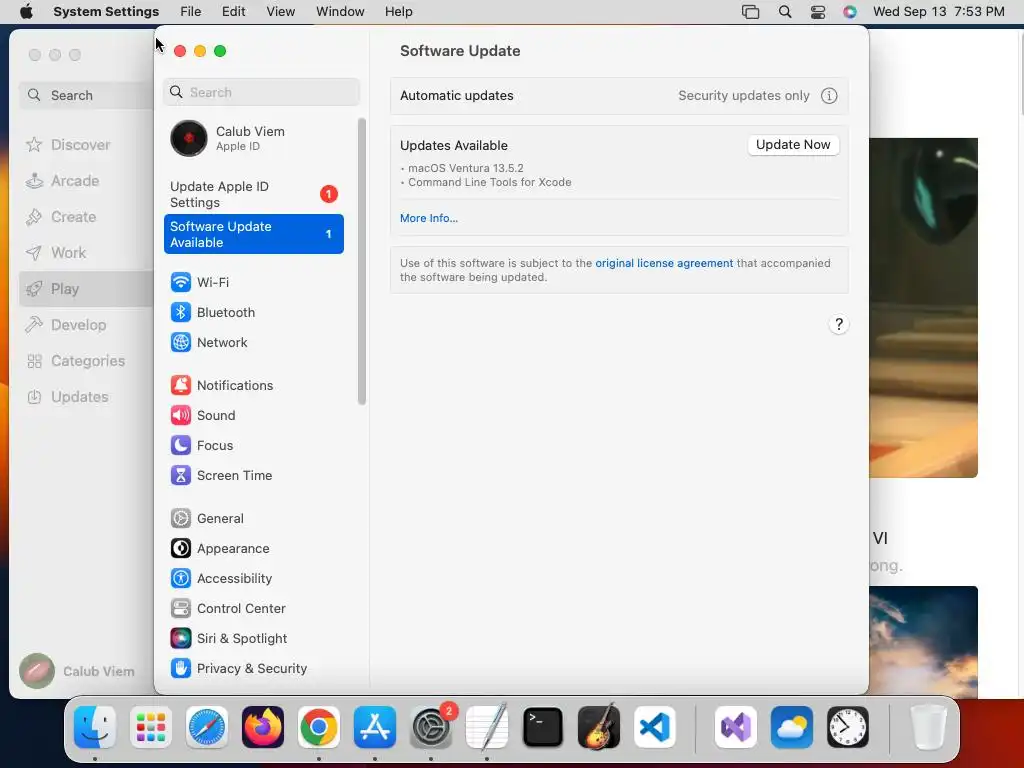Open the System Settings menu
The image size is (1024, 768).
(x=106, y=12)
